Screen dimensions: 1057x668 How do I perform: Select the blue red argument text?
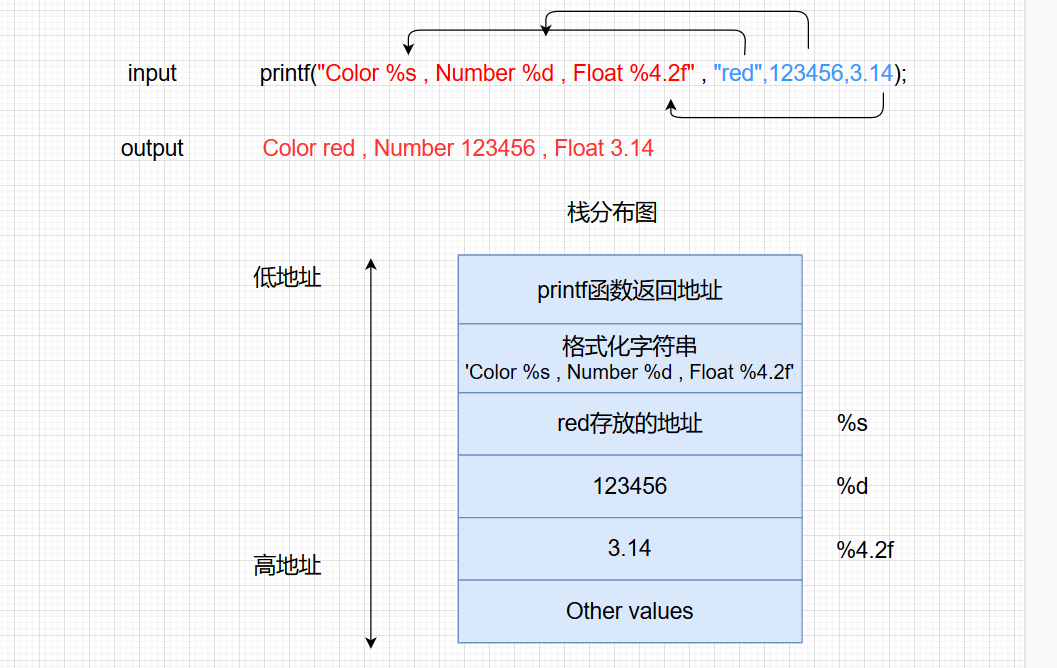737,73
